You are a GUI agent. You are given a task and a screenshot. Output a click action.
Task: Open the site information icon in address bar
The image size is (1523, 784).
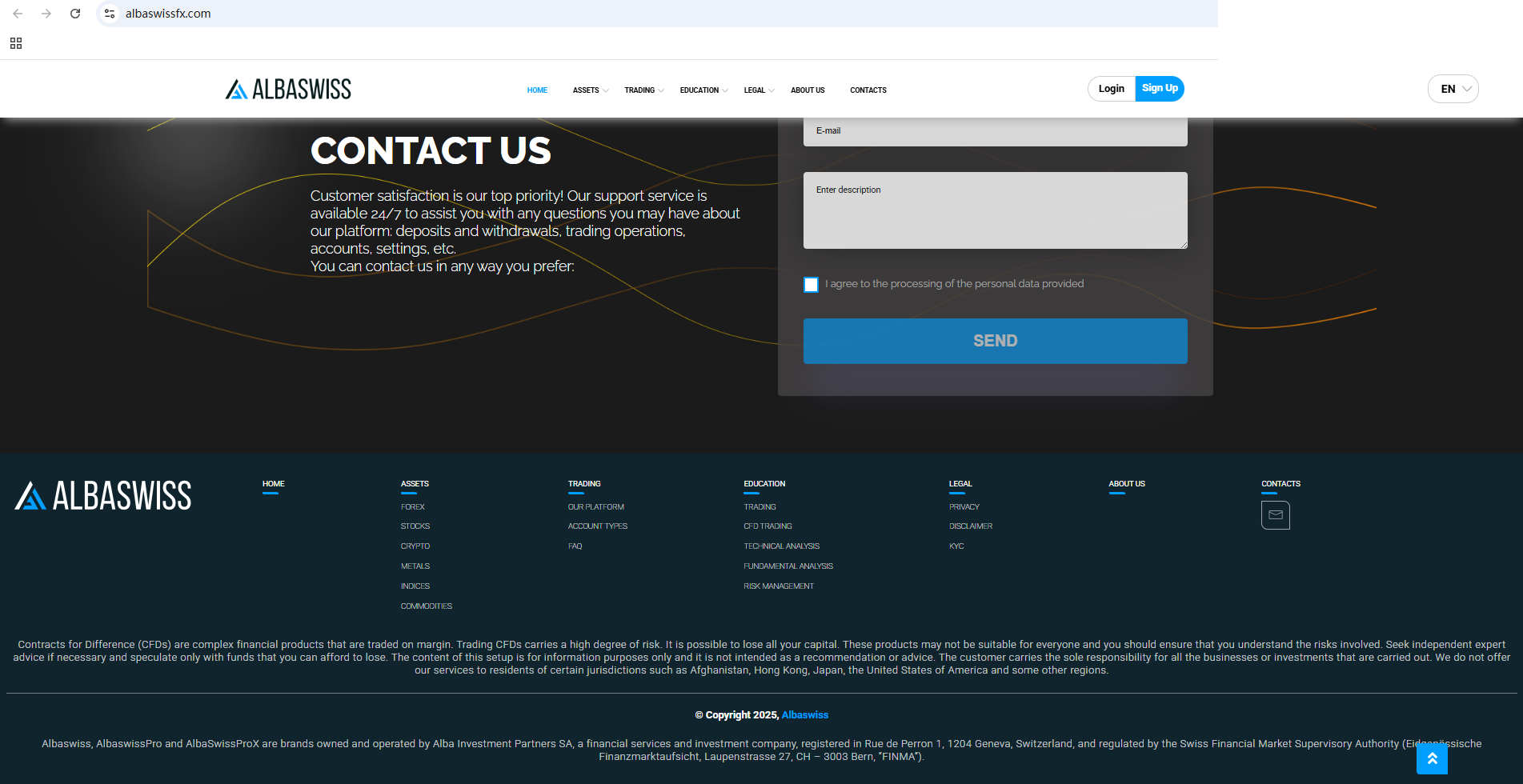point(110,14)
